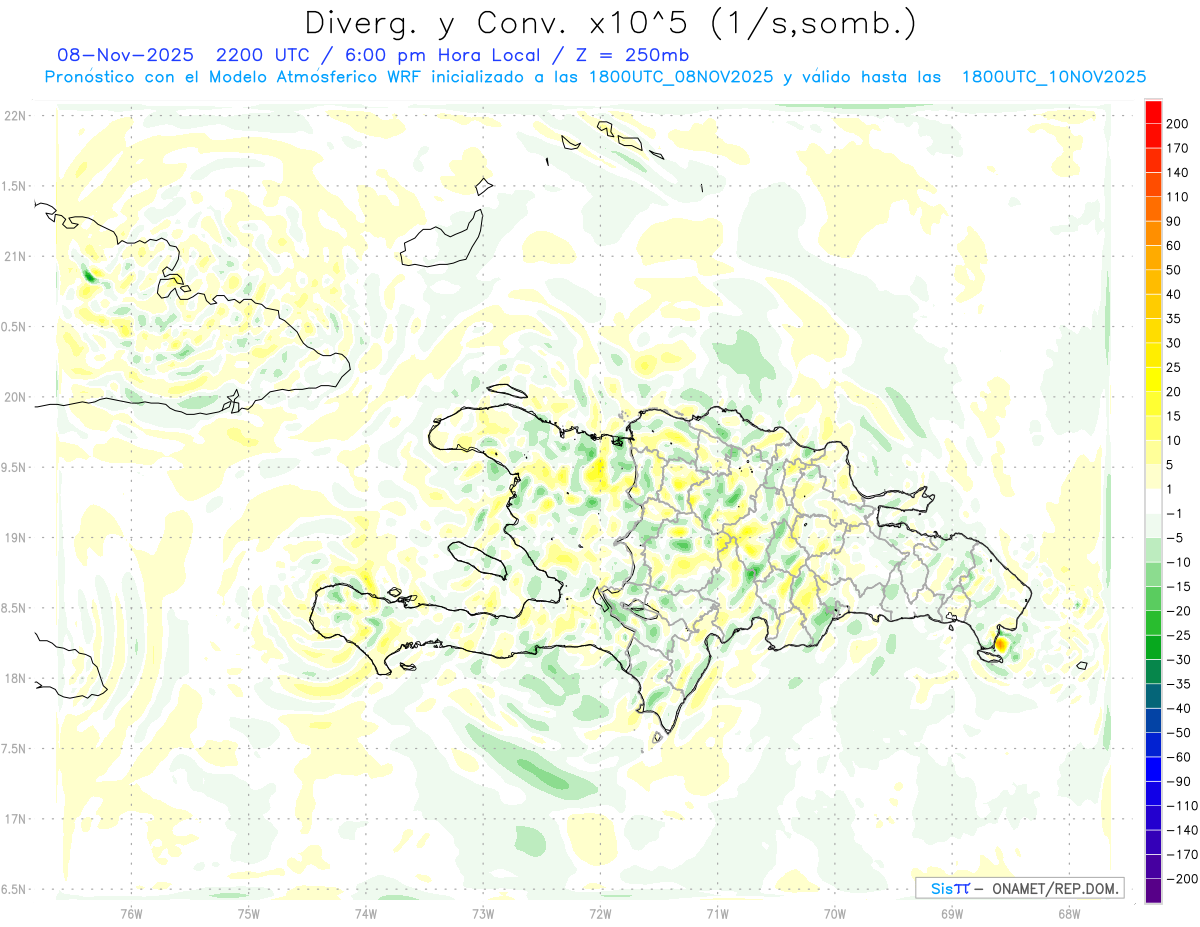Image resolution: width=1200 pixels, height=927 pixels.
Task: Click axis label "6.5N"
Action: 15,889
